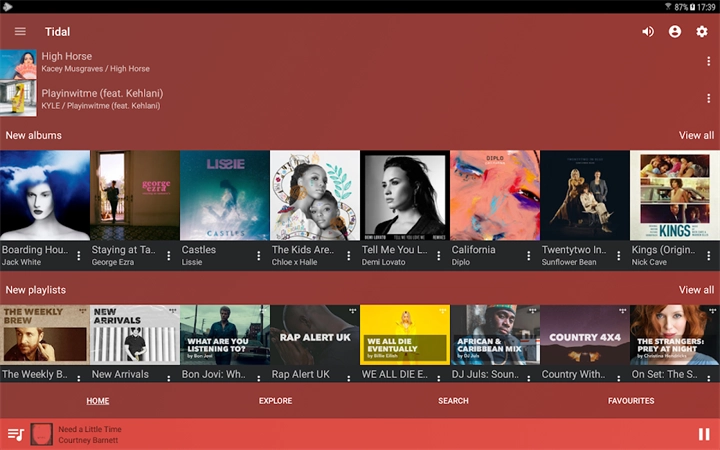View all new playlists
This screenshot has height=450, width=720.
pos(696,290)
